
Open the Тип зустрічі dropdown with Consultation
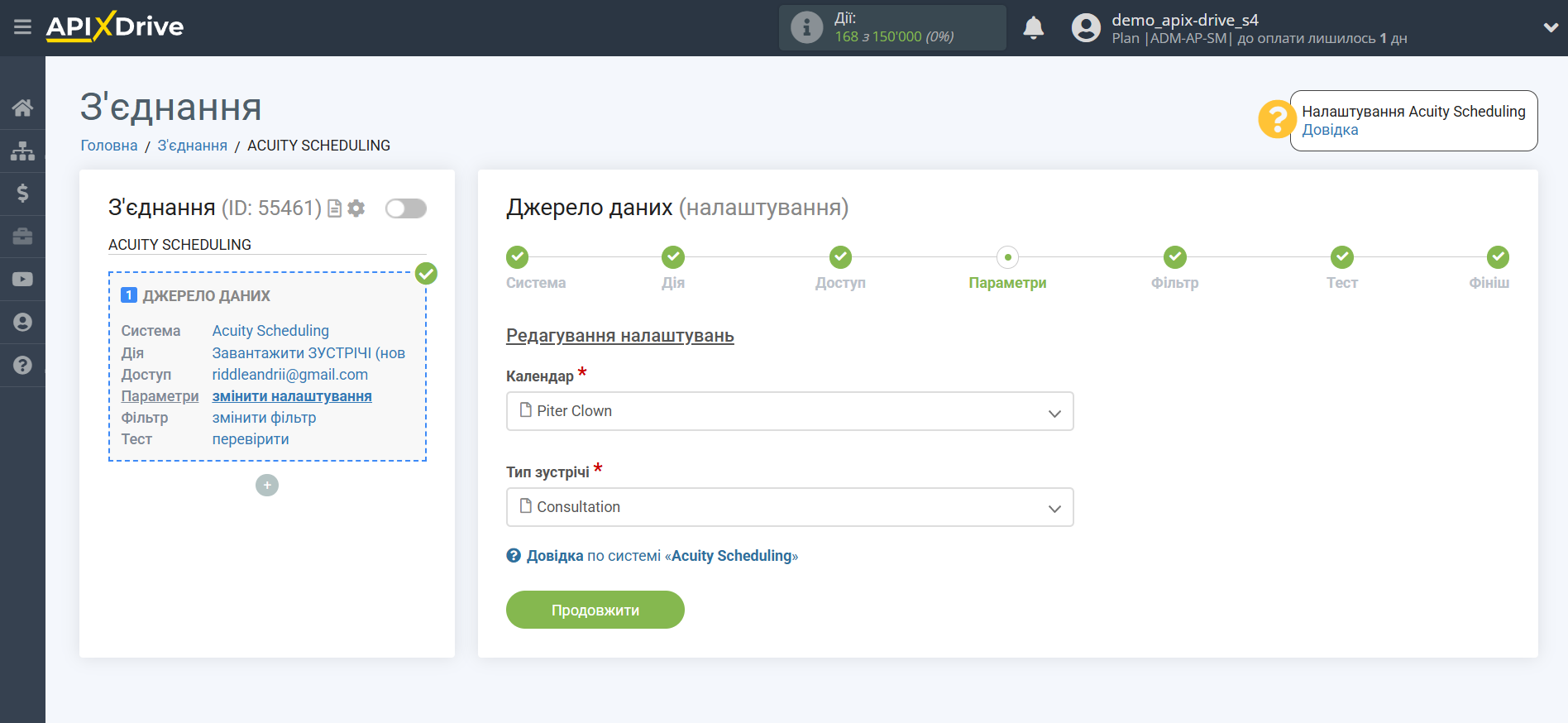point(790,507)
